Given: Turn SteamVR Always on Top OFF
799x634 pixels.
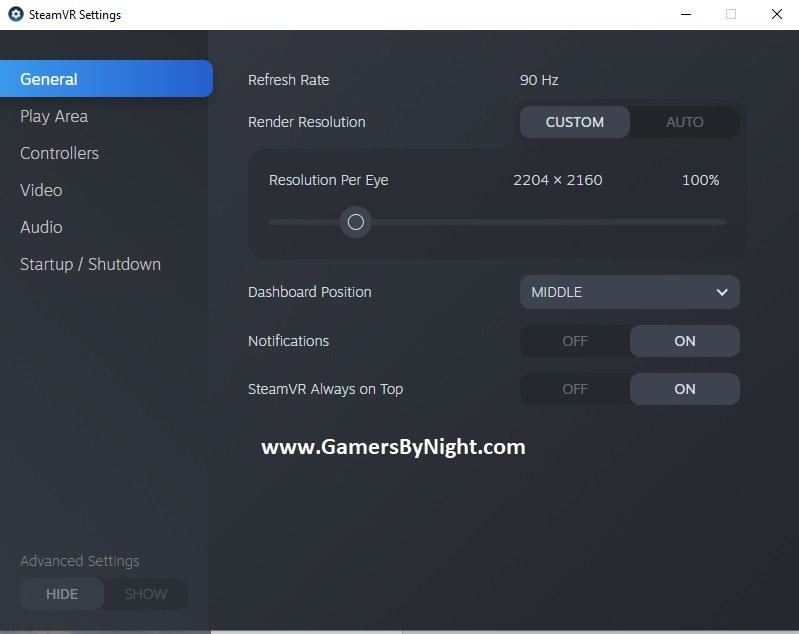Looking at the screenshot, I should (x=575, y=389).
